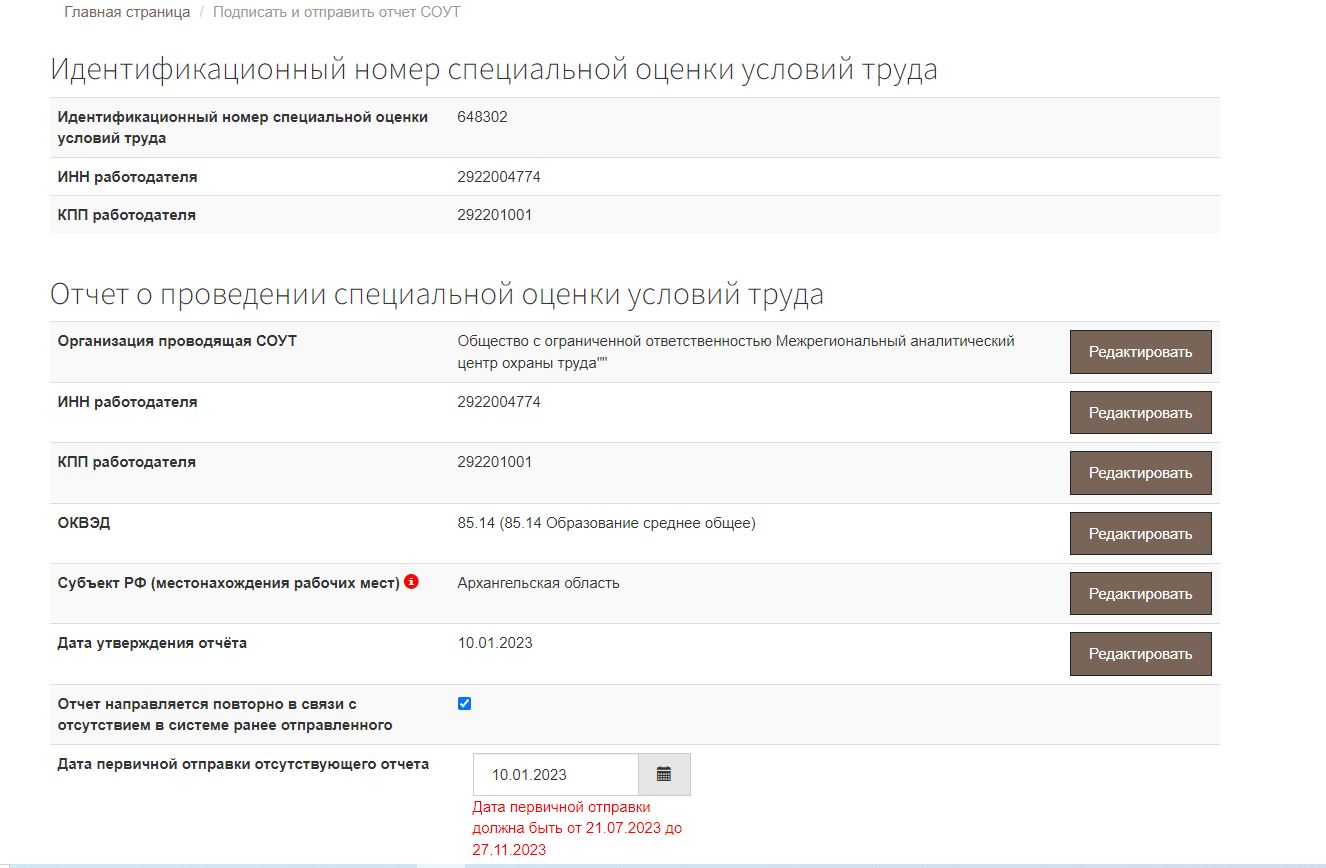Click the Подписать и отправить отчет СОУТ breadcrumb
1326x868 pixels.
point(336,12)
